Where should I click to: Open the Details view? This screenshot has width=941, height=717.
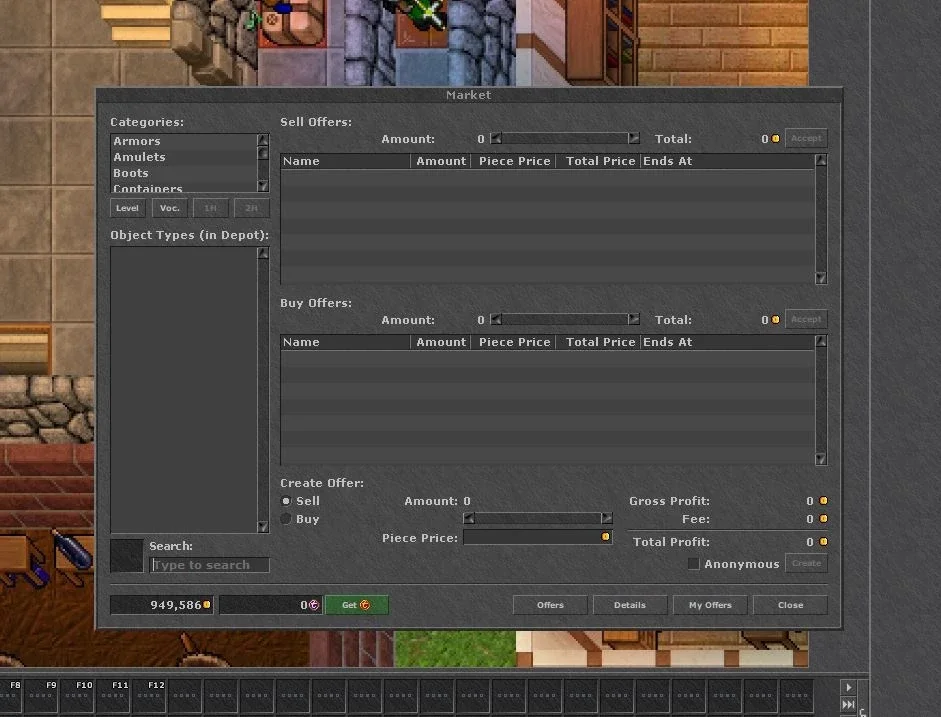pyautogui.click(x=630, y=605)
